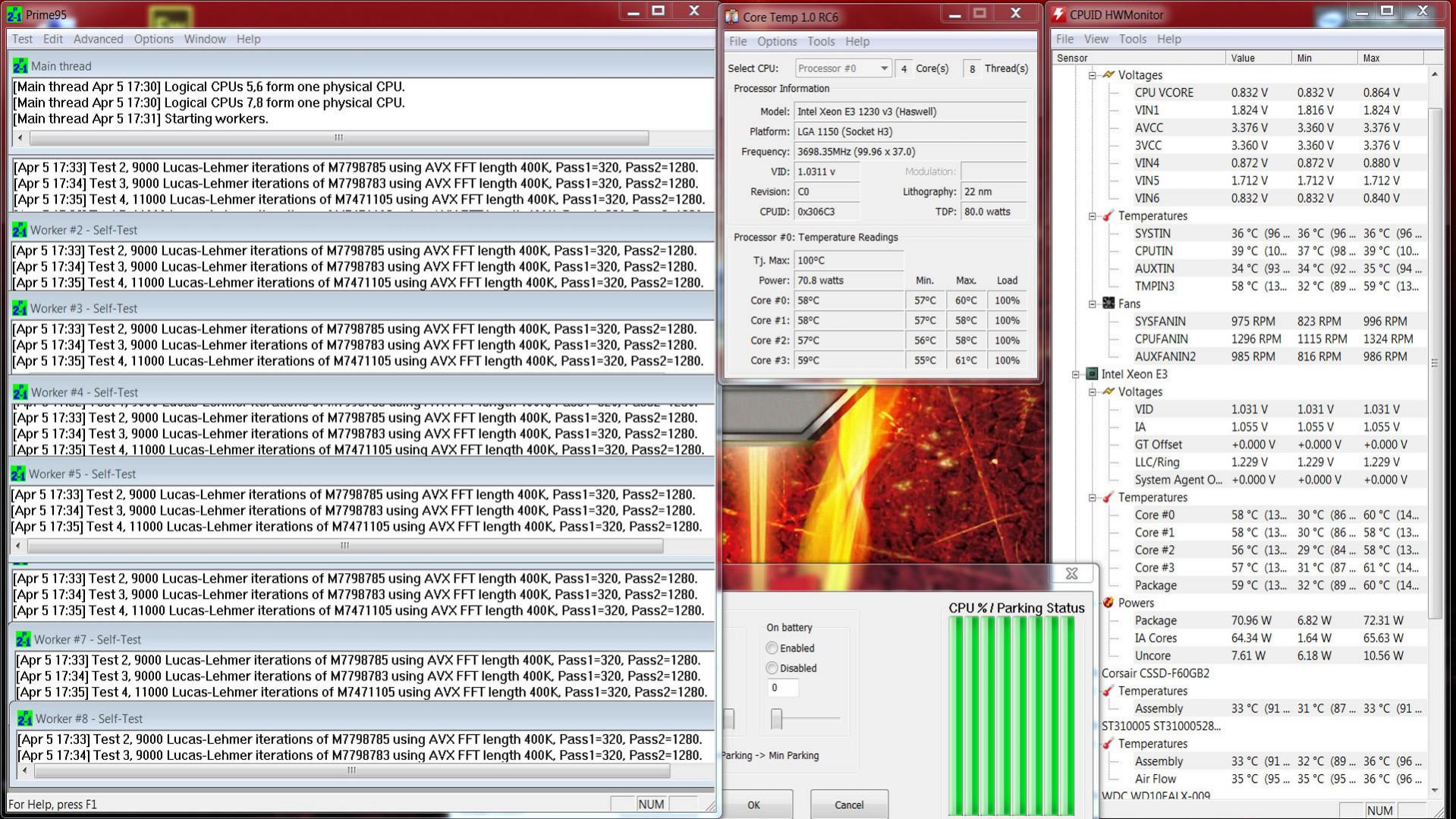Click the Worker #4 Self-Test window icon

(x=20, y=392)
